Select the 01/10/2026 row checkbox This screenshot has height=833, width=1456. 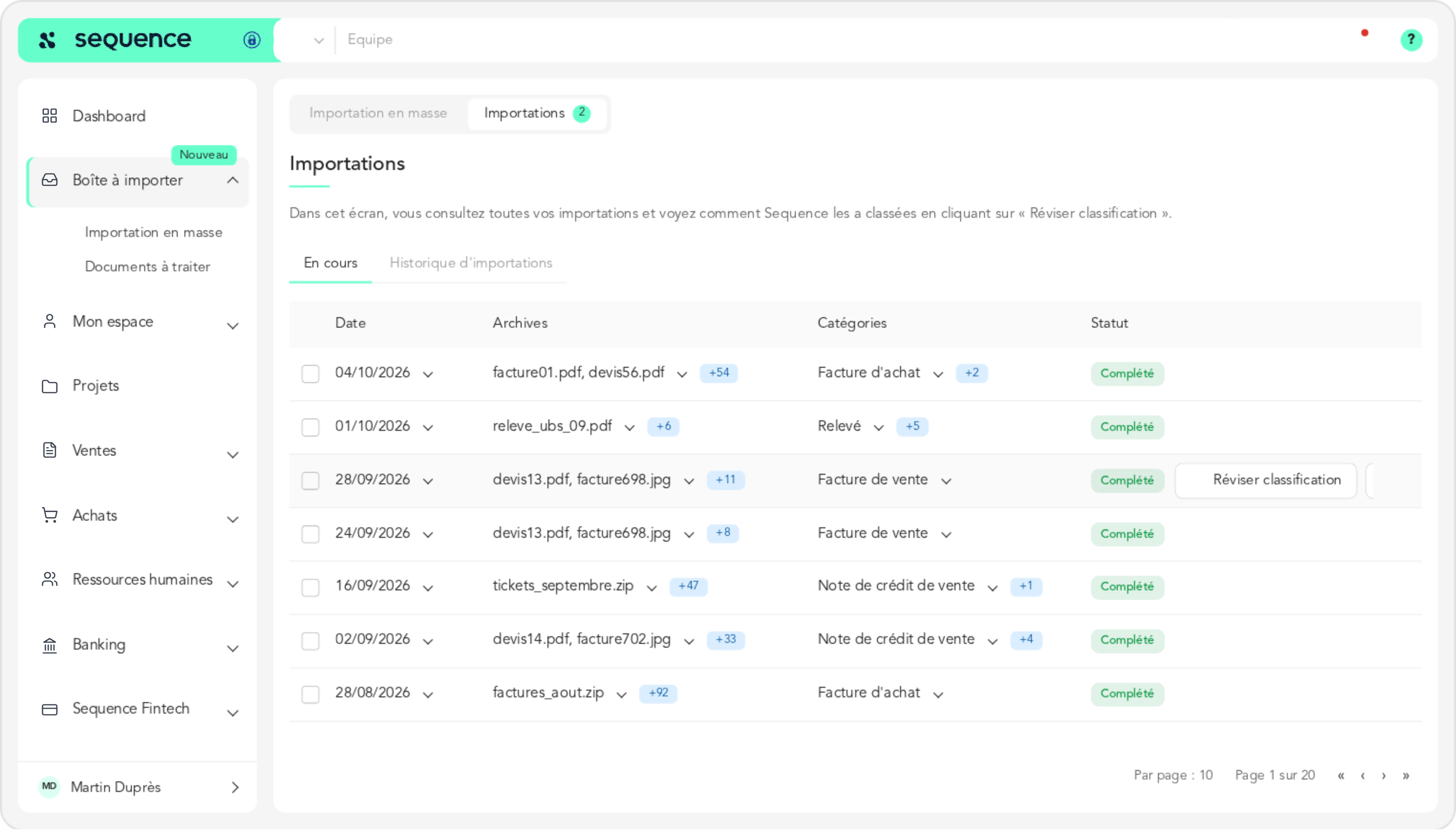[310, 427]
